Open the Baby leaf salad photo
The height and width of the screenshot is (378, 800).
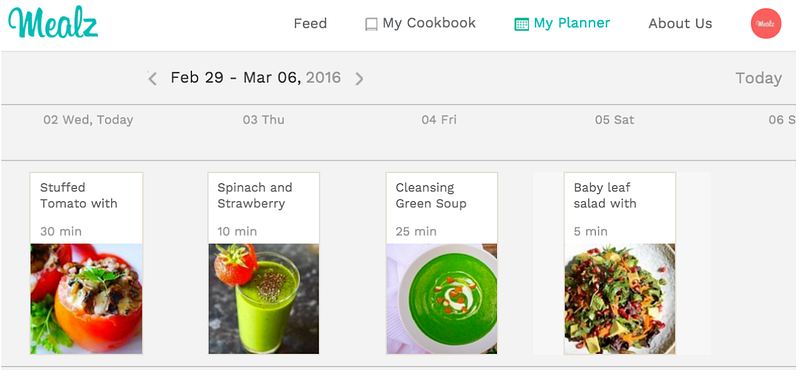click(x=620, y=299)
